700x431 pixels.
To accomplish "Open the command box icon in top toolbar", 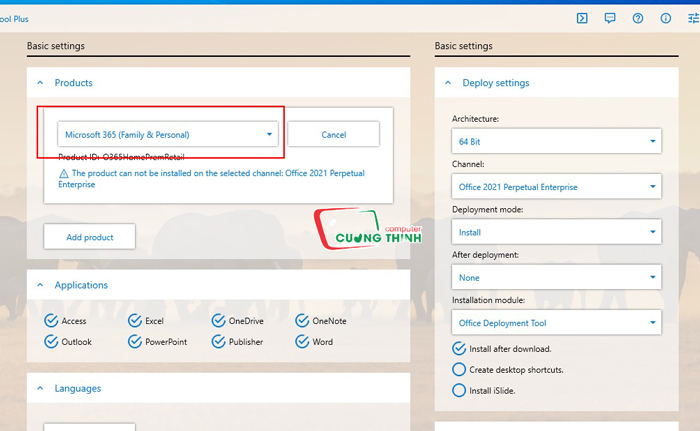I will coord(582,18).
